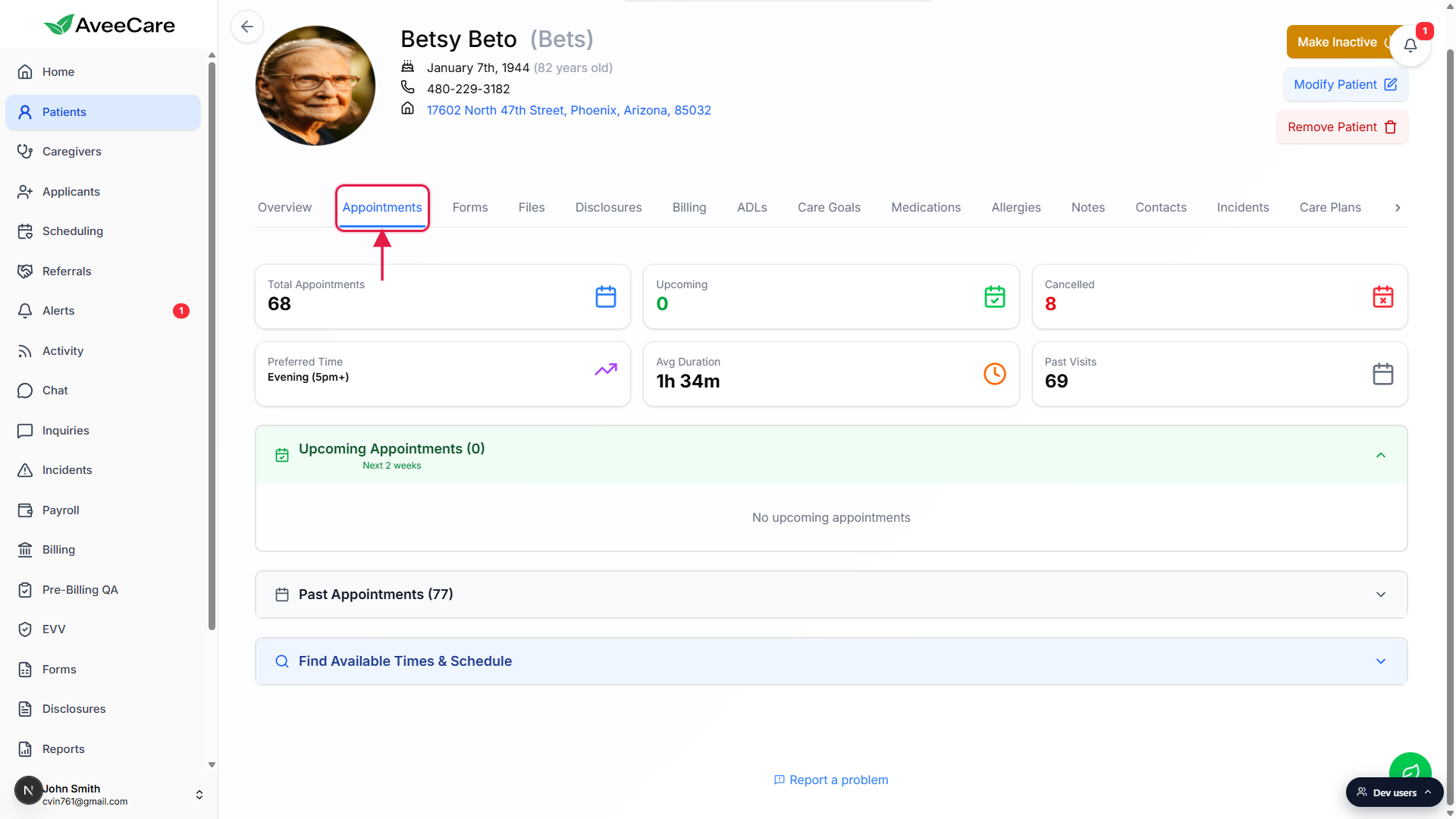
Task: Switch to the Medications tab
Action: (926, 208)
